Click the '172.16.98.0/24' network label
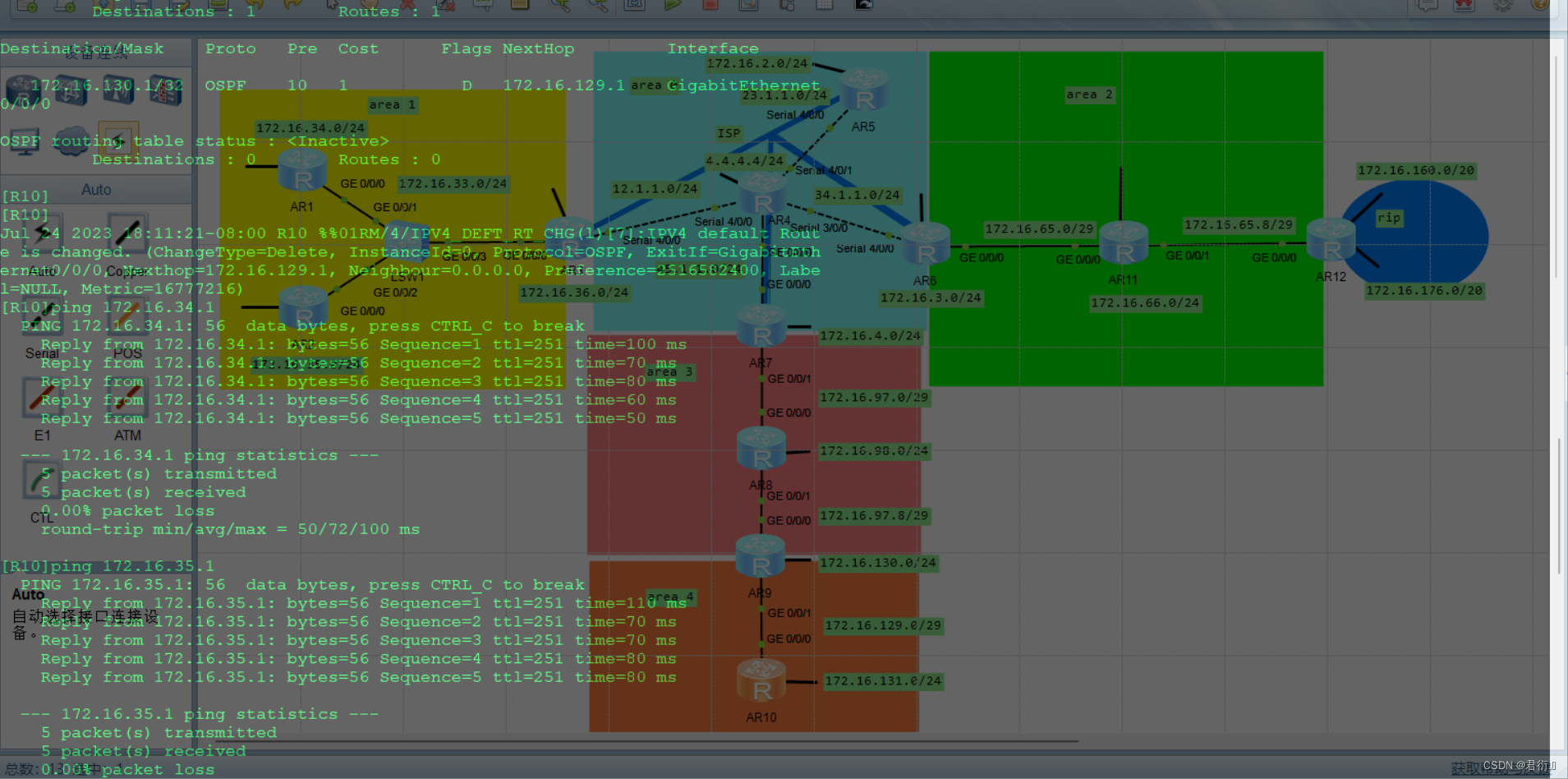The width and height of the screenshot is (1568, 779). [x=874, y=451]
